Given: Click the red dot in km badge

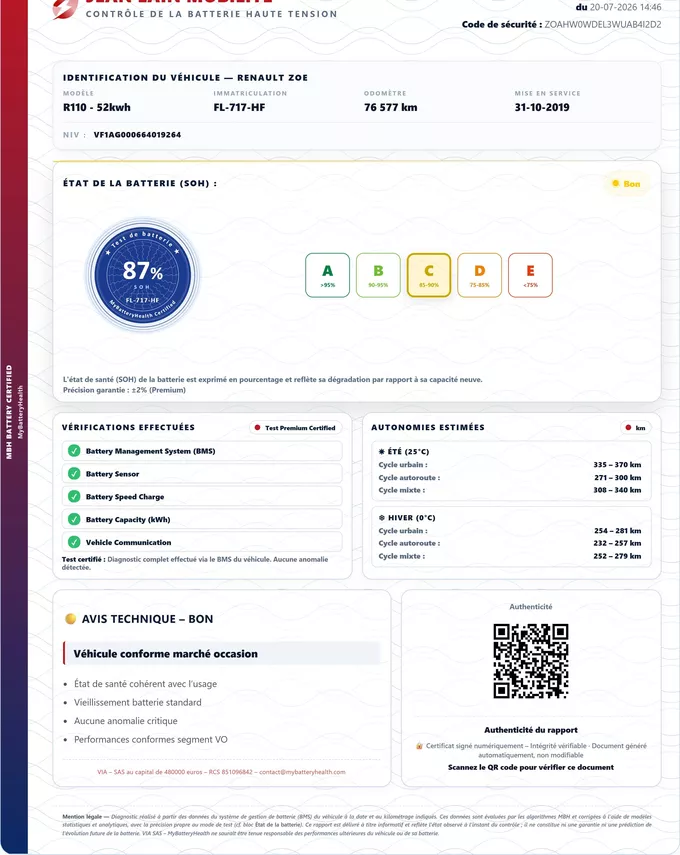Looking at the screenshot, I should [628, 428].
